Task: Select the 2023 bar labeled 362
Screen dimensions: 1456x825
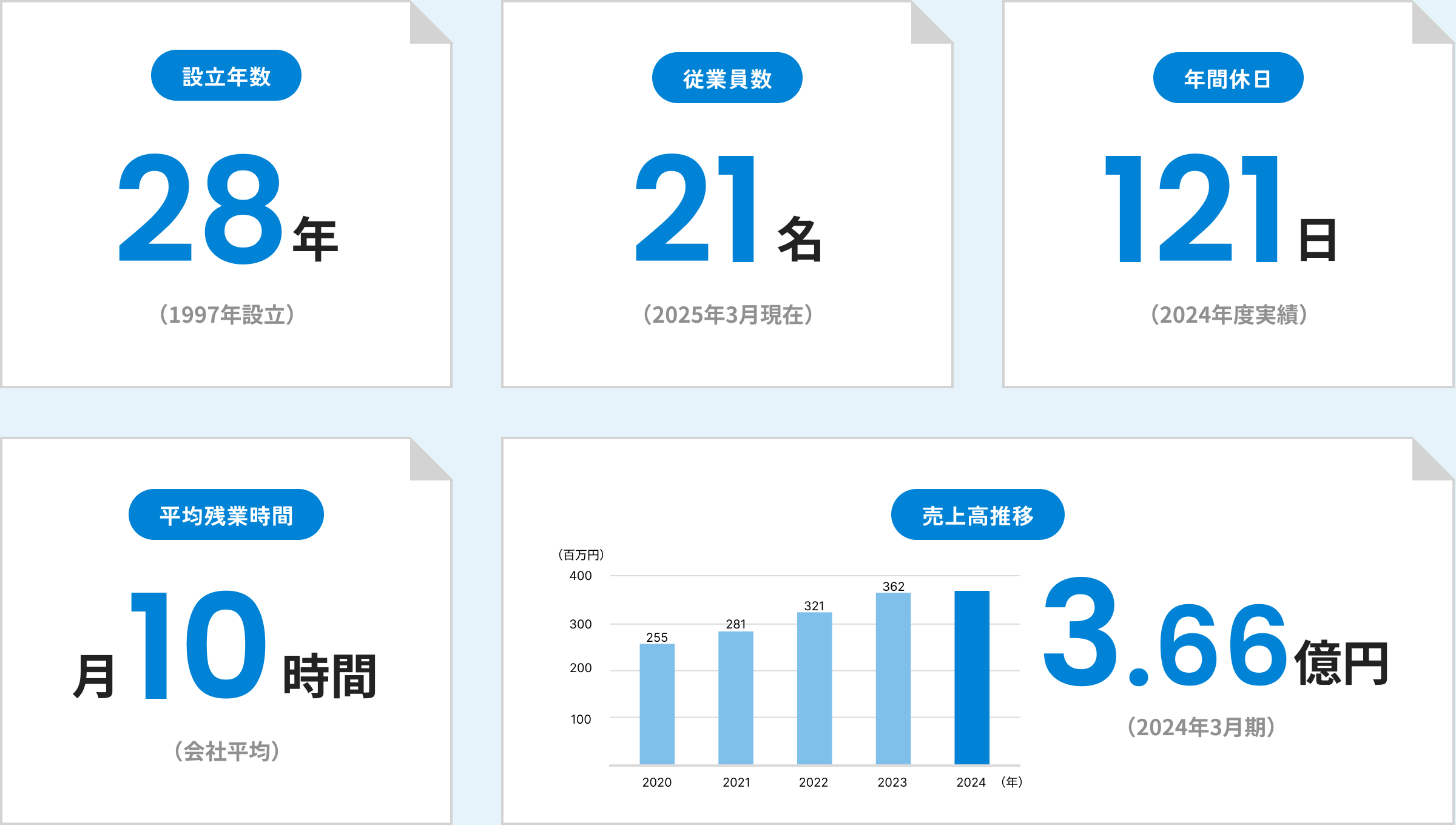Action: [x=893, y=678]
